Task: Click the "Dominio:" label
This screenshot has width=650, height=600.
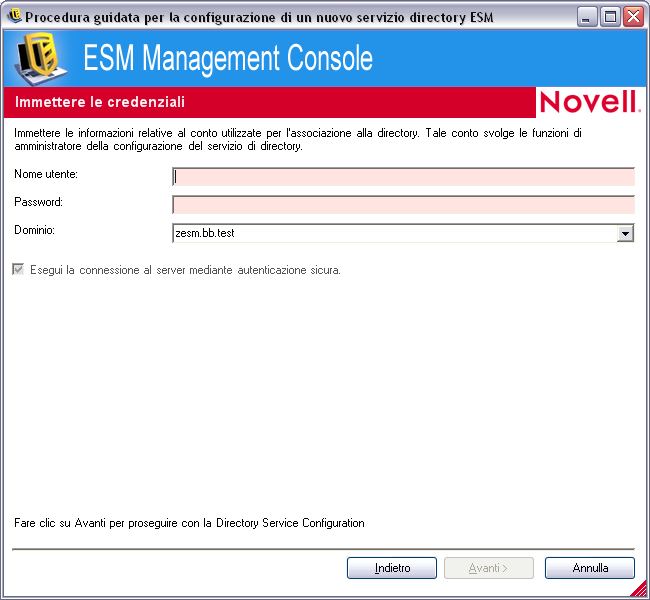Action: tap(34, 230)
